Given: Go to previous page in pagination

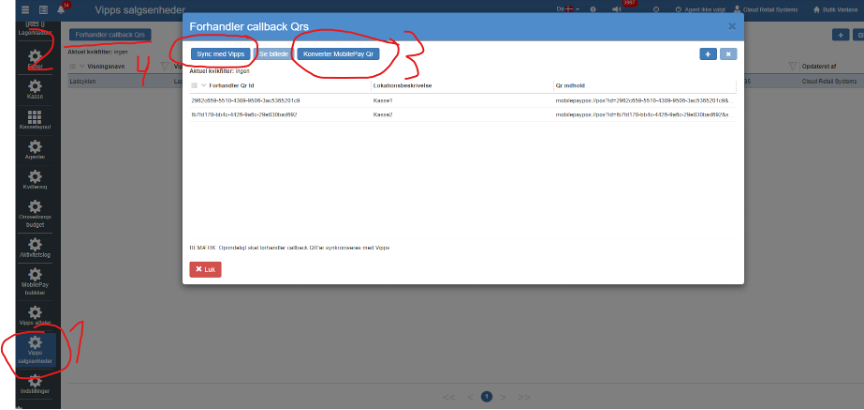Looking at the screenshot, I should [470, 397].
